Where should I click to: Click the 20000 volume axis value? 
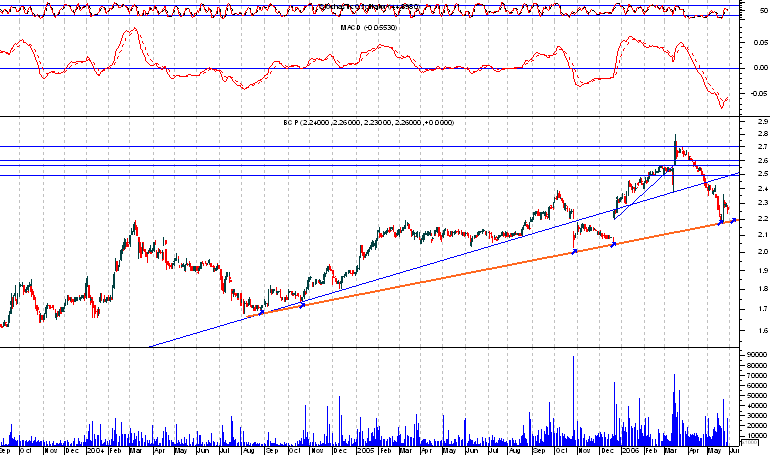tap(757, 426)
